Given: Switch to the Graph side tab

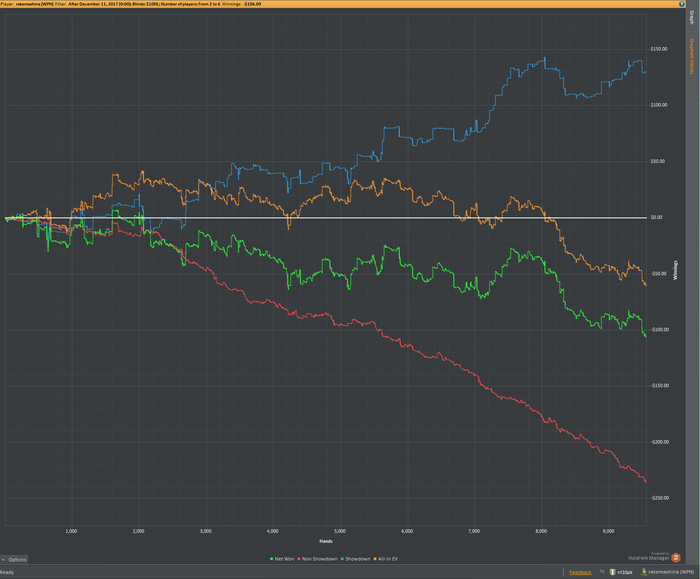Looking at the screenshot, I should coord(692,18).
